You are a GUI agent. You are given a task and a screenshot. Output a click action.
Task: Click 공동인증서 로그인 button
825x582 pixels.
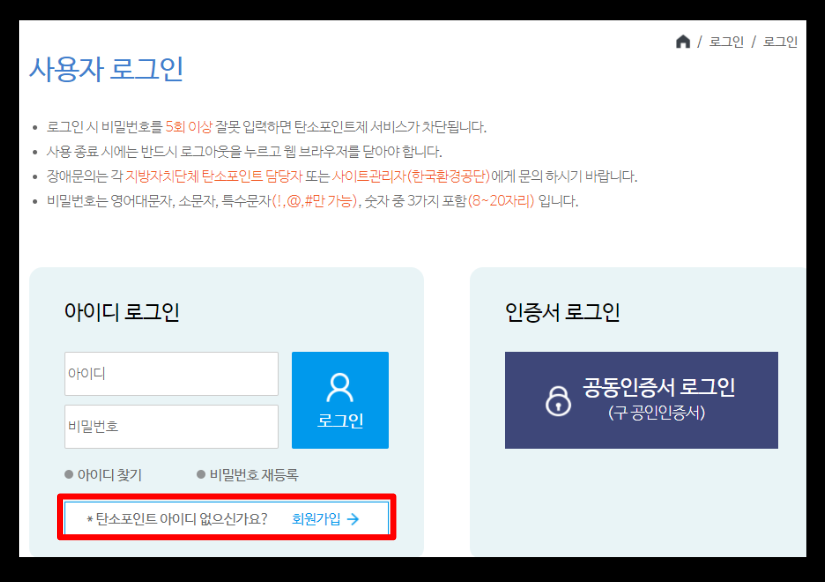coord(641,400)
